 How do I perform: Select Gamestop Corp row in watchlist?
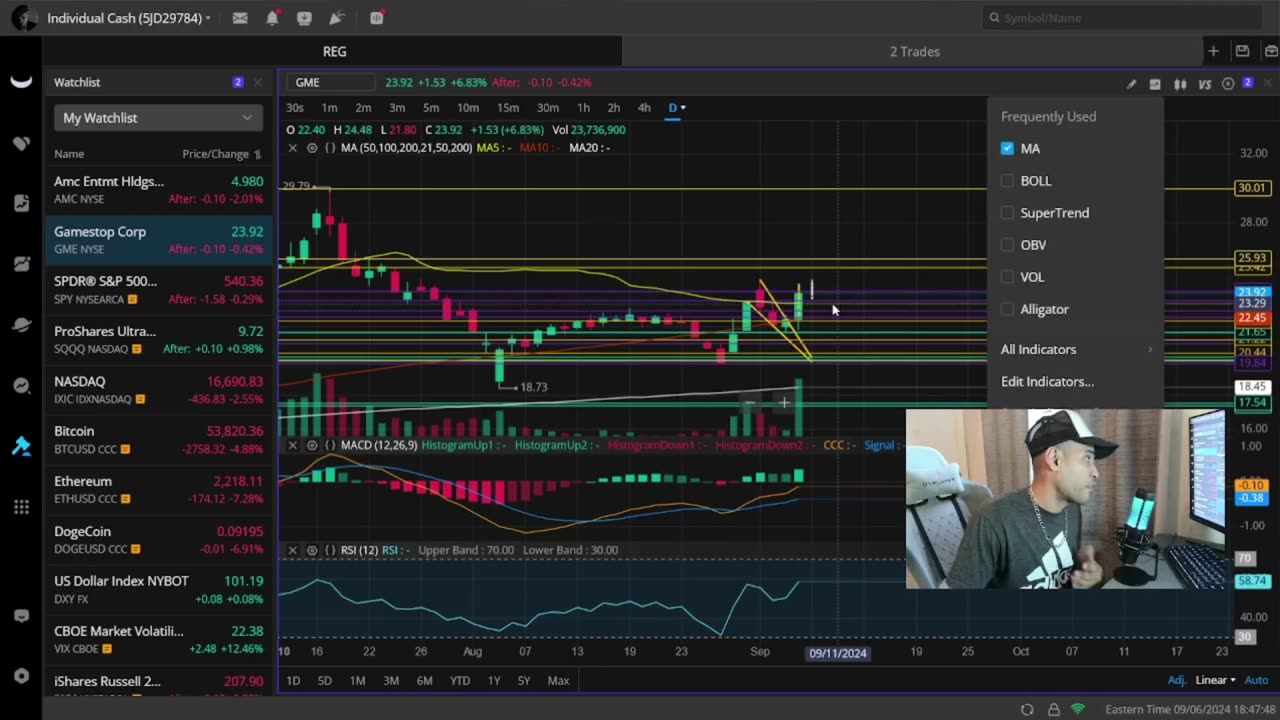click(x=158, y=240)
